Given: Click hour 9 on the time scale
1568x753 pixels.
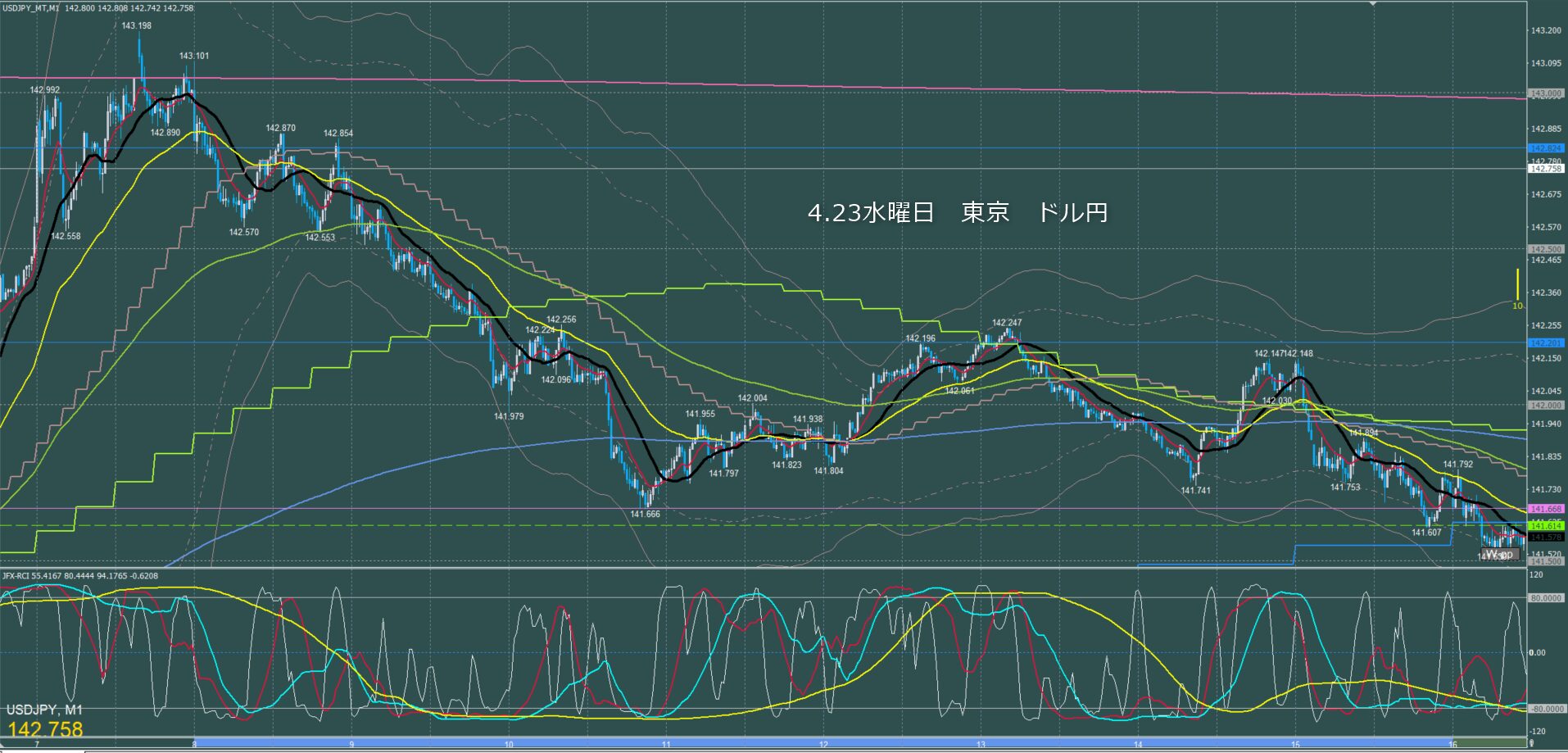Looking at the screenshot, I should [x=351, y=745].
